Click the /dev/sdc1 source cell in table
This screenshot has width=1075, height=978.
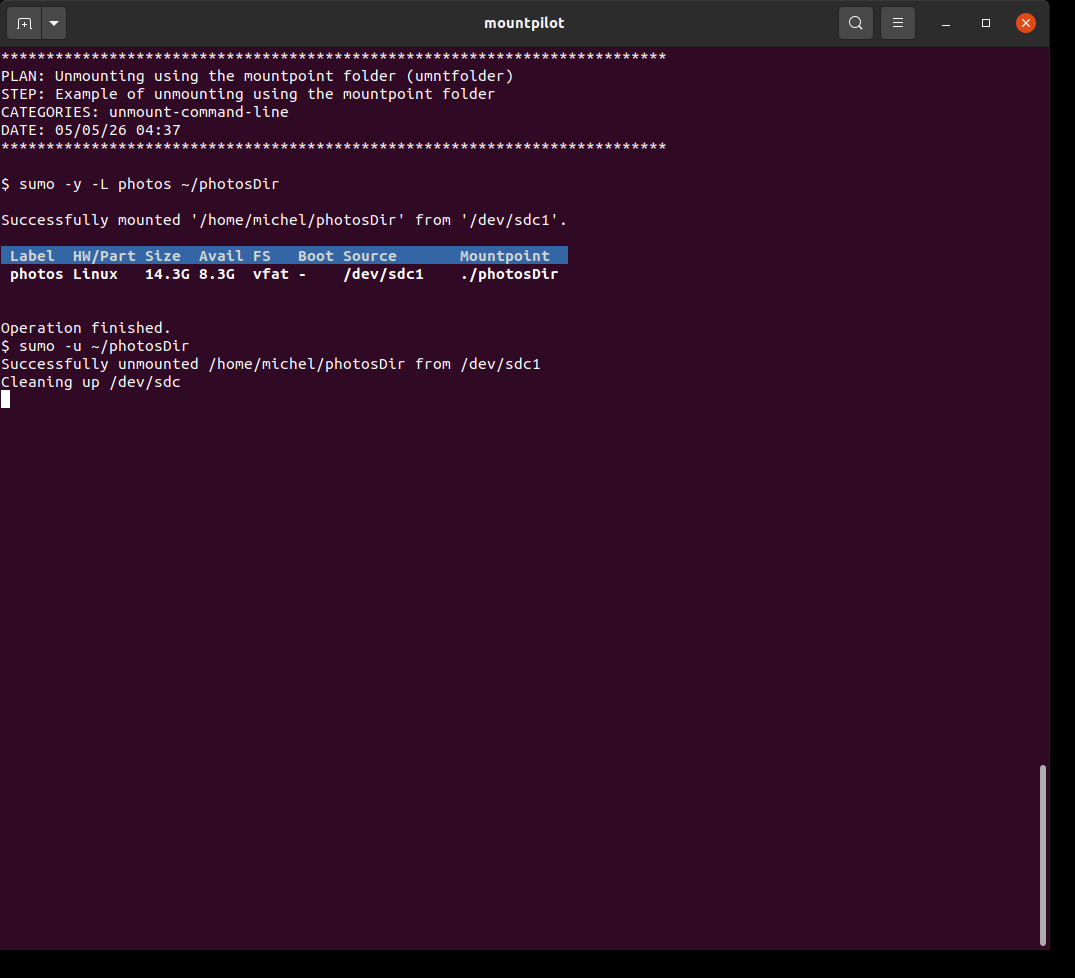[383, 274]
